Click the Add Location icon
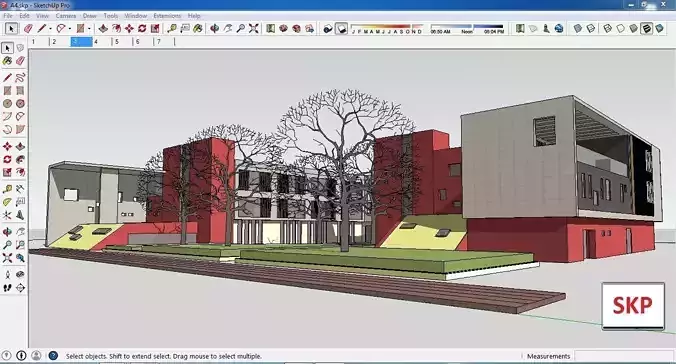 click(x=520, y=28)
